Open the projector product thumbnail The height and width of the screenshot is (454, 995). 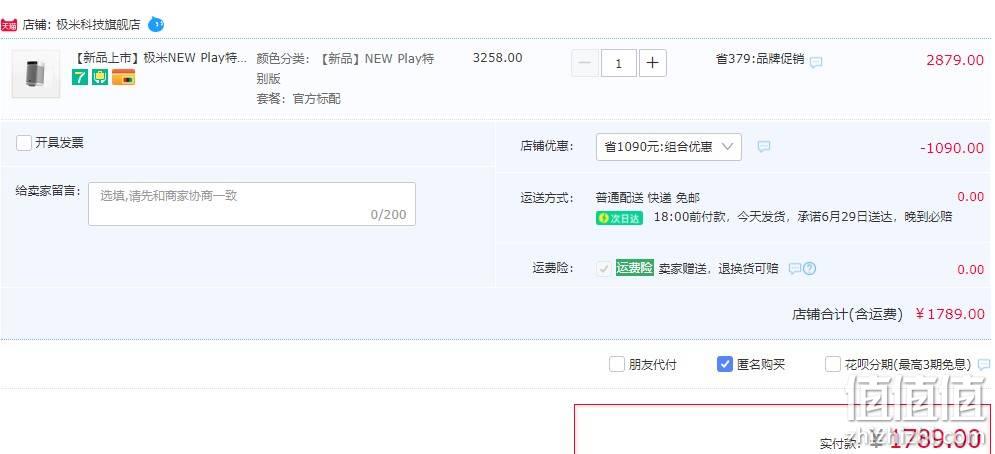point(36,74)
